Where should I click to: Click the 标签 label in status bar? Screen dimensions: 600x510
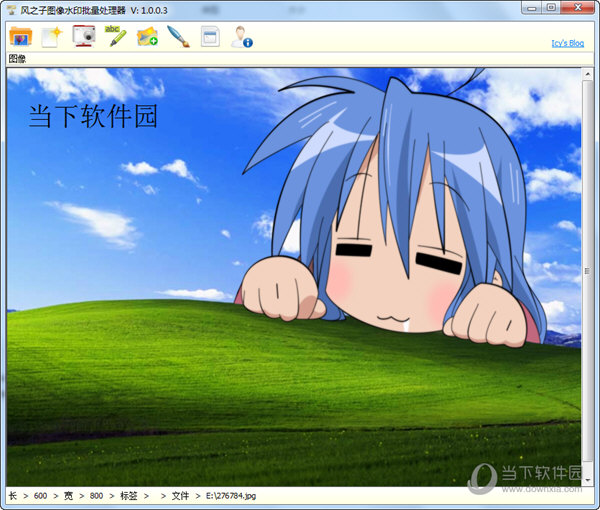tap(129, 496)
